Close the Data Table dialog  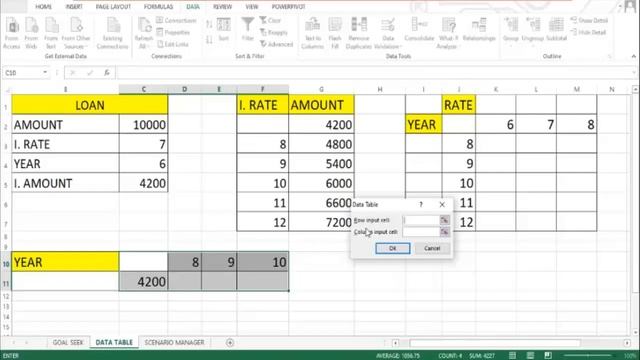pyautogui.click(x=442, y=204)
